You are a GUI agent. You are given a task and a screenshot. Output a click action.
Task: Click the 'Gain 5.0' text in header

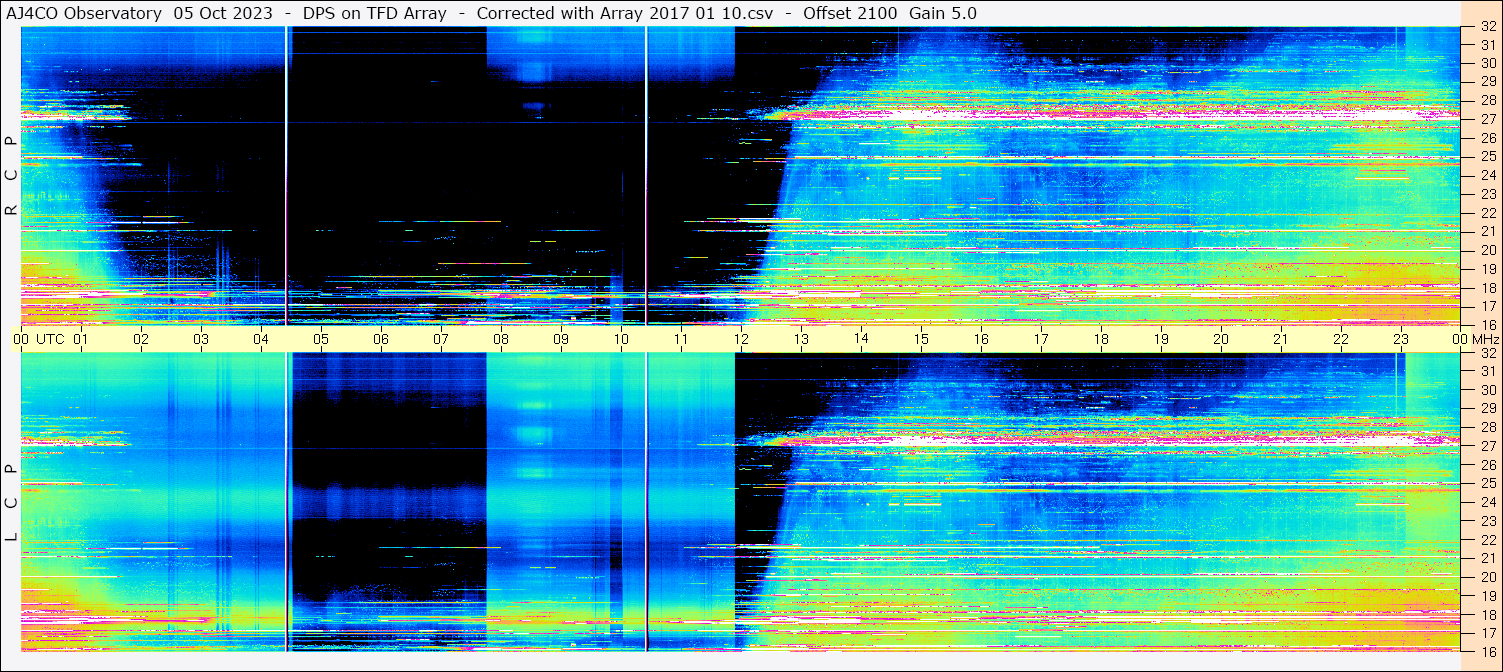(x=942, y=13)
